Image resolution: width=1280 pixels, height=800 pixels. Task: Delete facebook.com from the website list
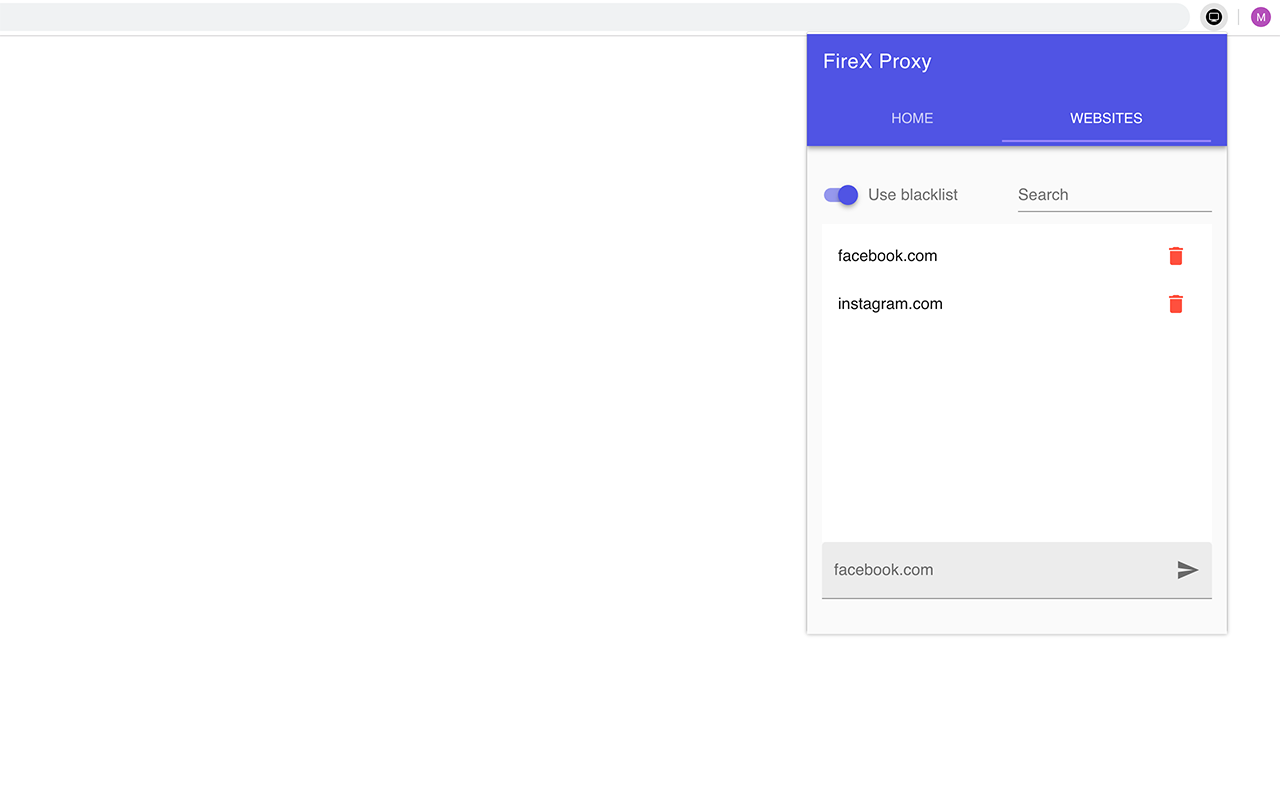(x=1176, y=256)
